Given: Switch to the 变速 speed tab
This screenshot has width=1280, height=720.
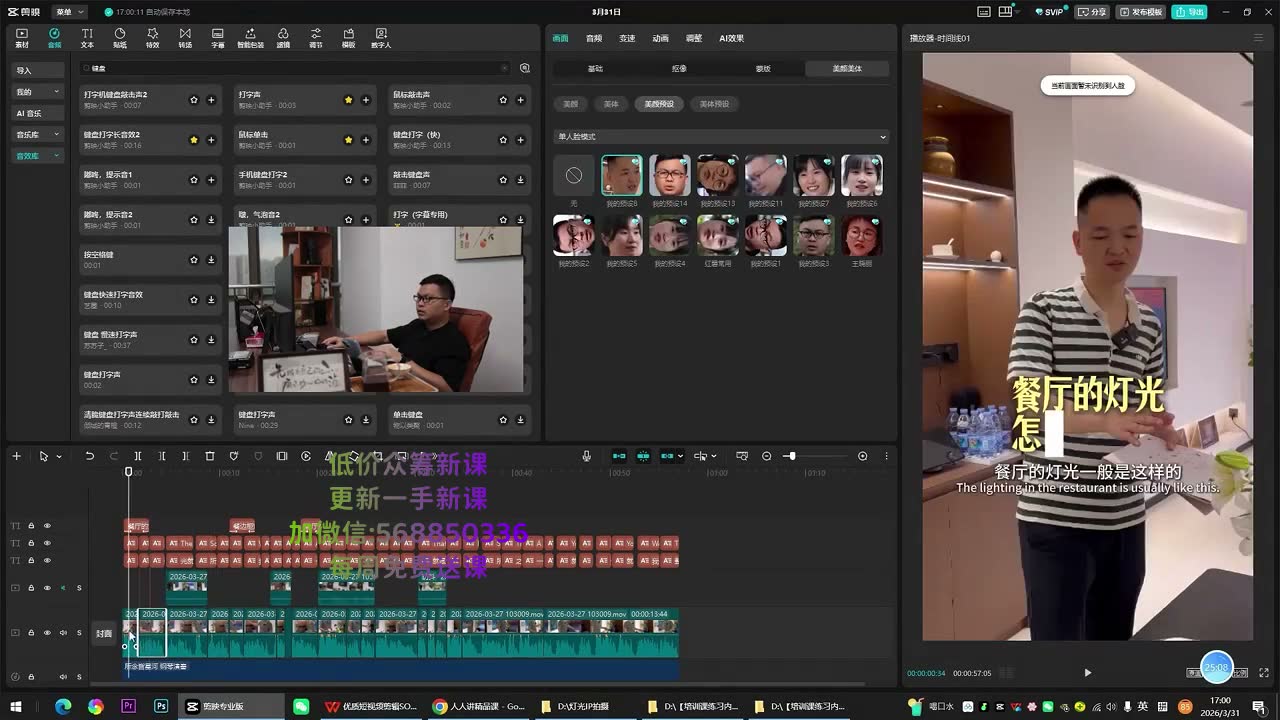Looking at the screenshot, I should tap(627, 38).
